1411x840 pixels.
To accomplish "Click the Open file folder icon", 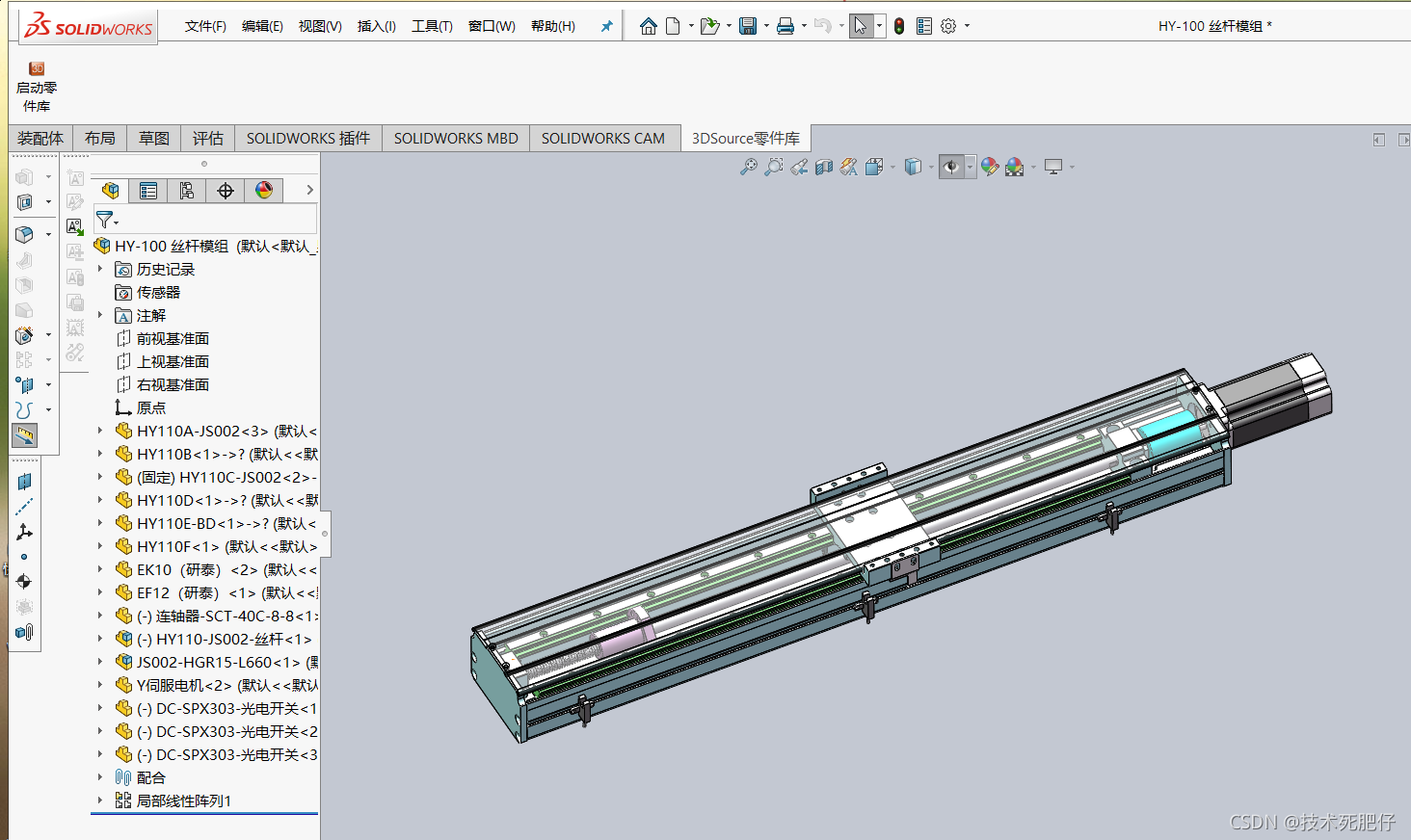I will 709,26.
